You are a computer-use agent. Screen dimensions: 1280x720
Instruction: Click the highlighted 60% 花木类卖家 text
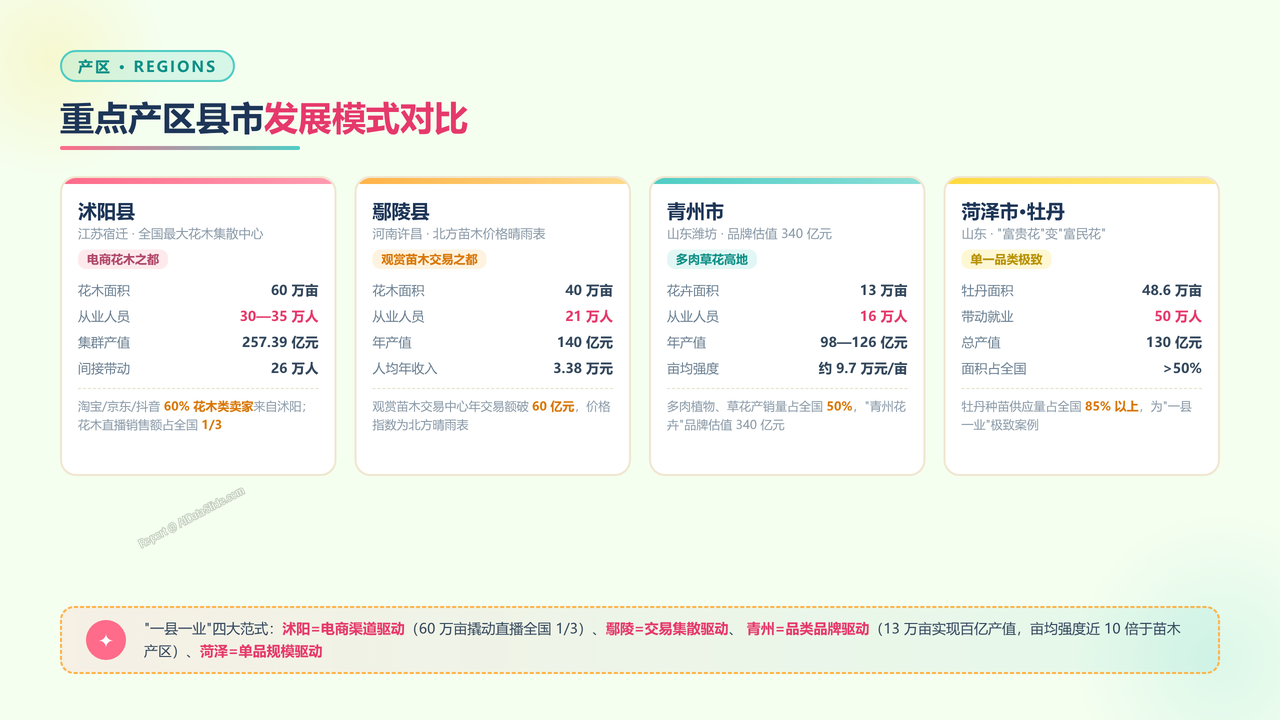click(x=208, y=406)
